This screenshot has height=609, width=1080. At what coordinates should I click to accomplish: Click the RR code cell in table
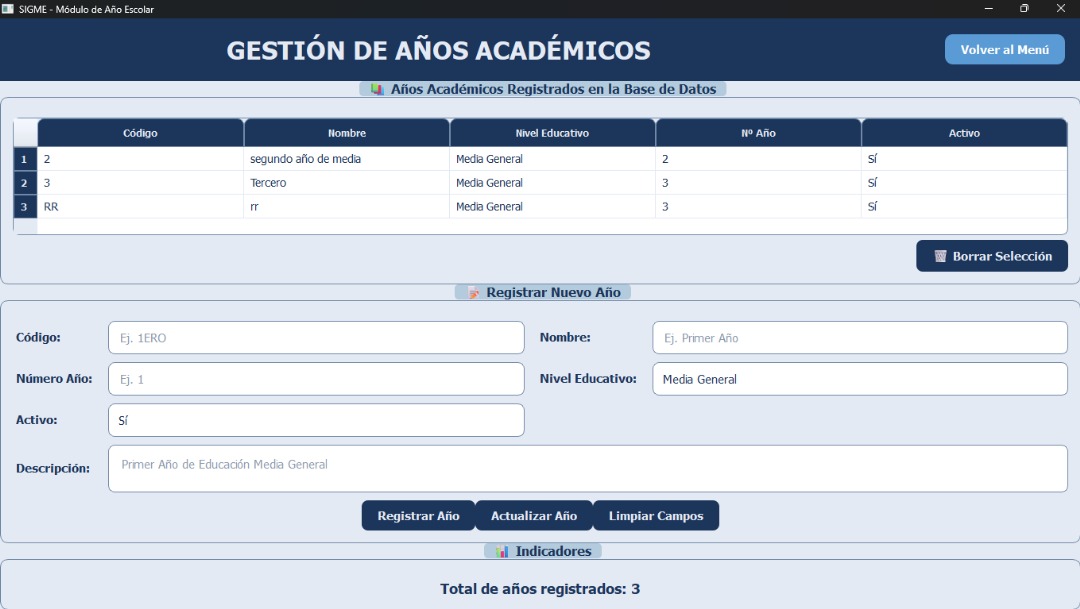140,207
